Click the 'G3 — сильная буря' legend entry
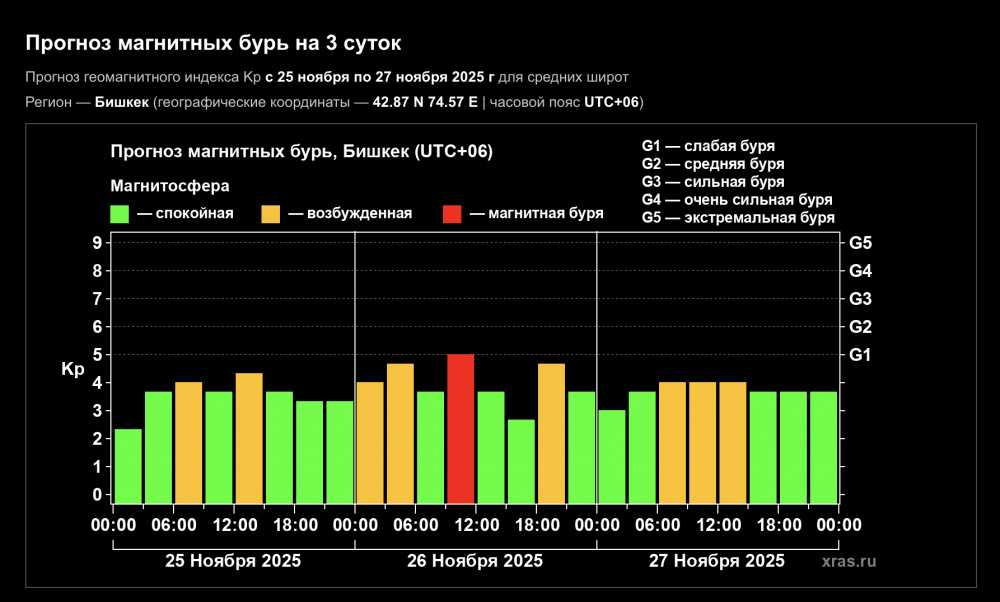The image size is (1000, 602). pyautogui.click(x=712, y=182)
